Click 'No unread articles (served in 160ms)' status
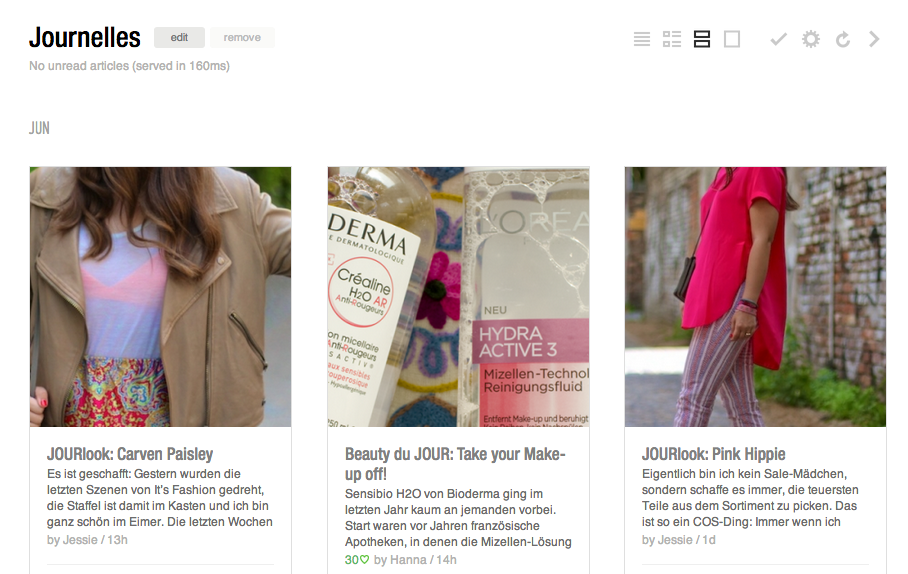908x574 pixels. pos(129,66)
